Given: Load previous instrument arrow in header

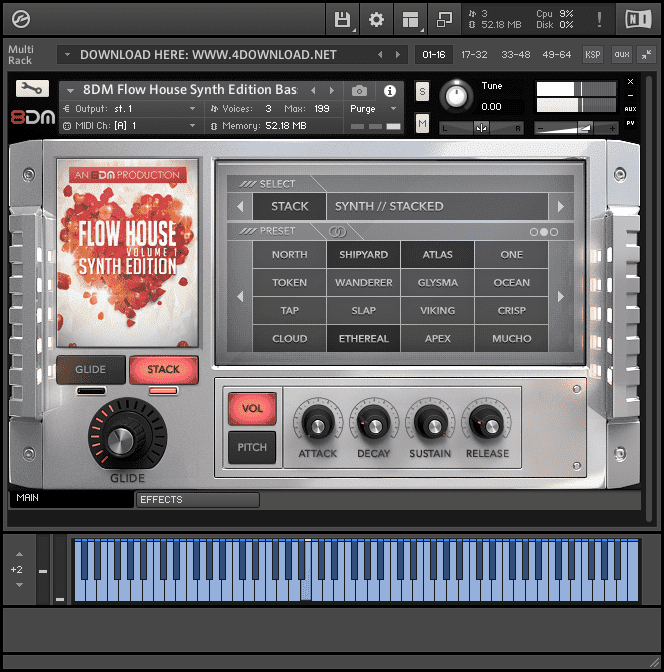Looking at the screenshot, I should (x=313, y=90).
